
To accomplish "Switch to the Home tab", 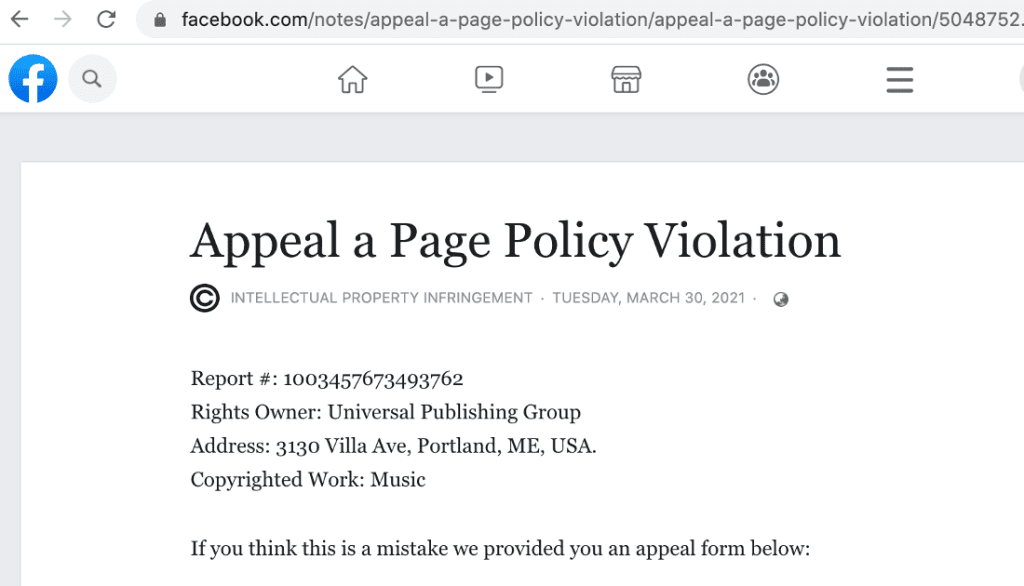I will [x=352, y=79].
